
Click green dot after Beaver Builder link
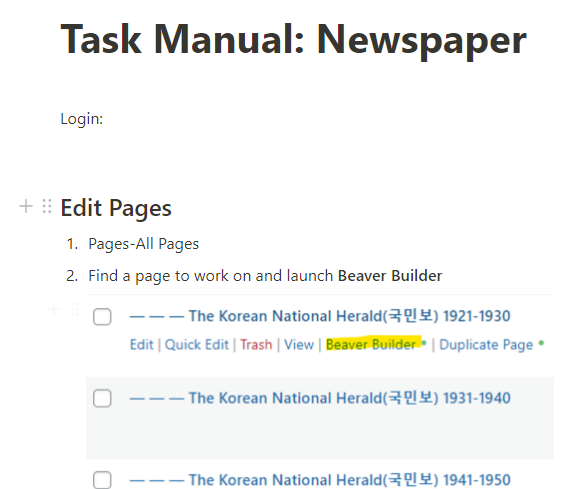(x=424, y=343)
